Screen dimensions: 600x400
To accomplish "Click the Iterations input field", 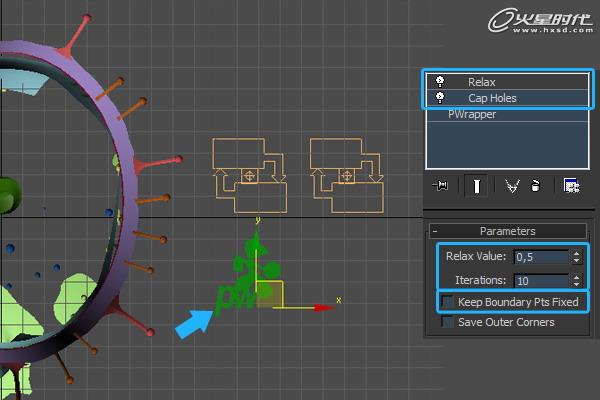I will 540,281.
